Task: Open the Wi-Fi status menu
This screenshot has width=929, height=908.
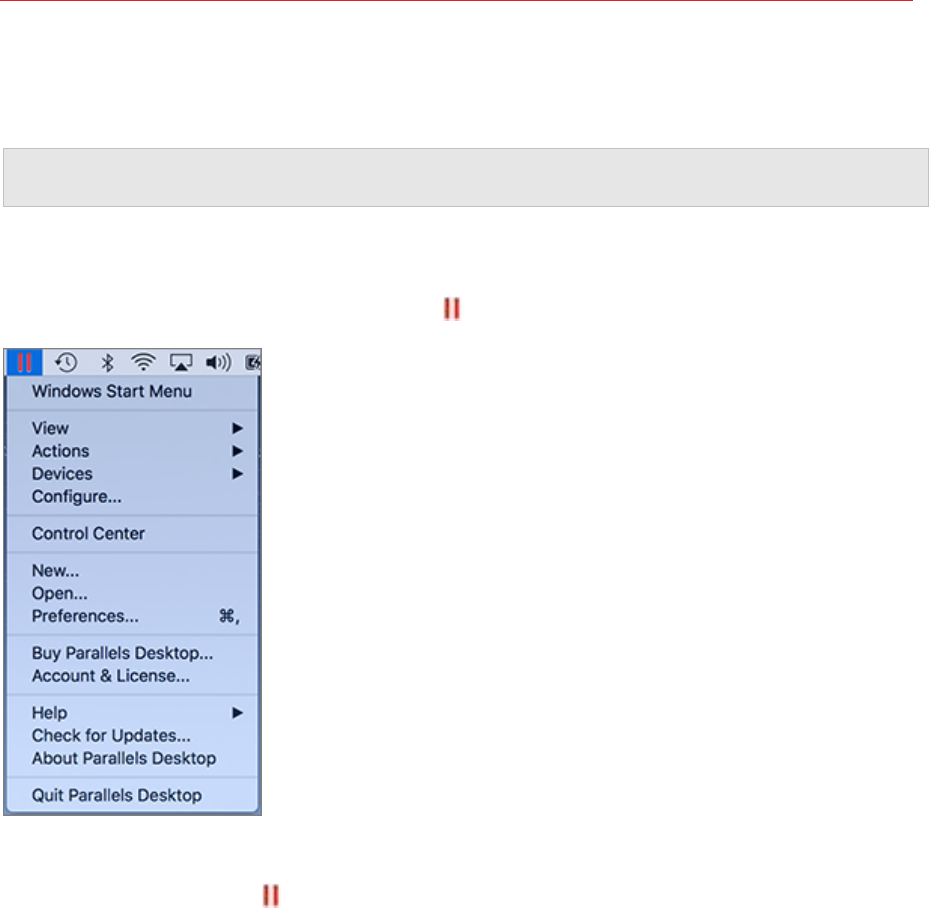Action: click(x=143, y=362)
